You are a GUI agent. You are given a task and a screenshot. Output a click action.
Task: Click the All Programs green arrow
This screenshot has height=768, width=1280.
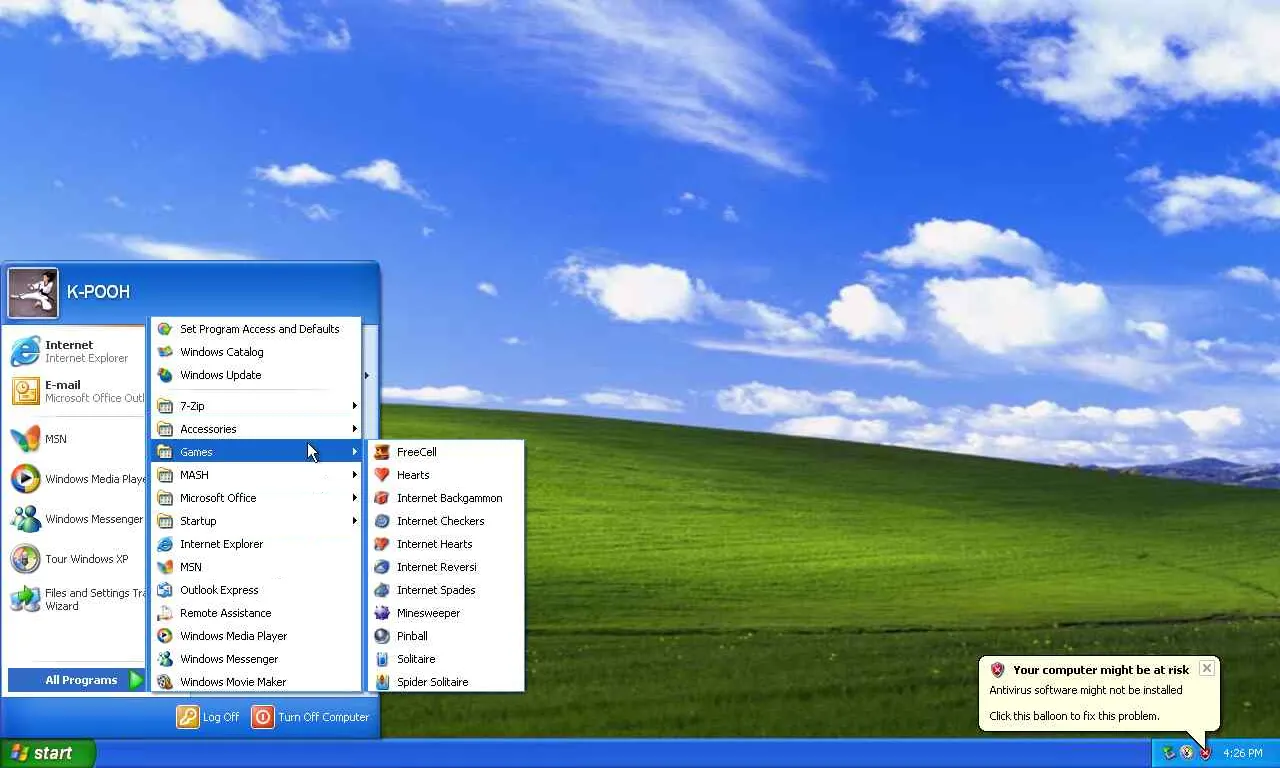137,680
